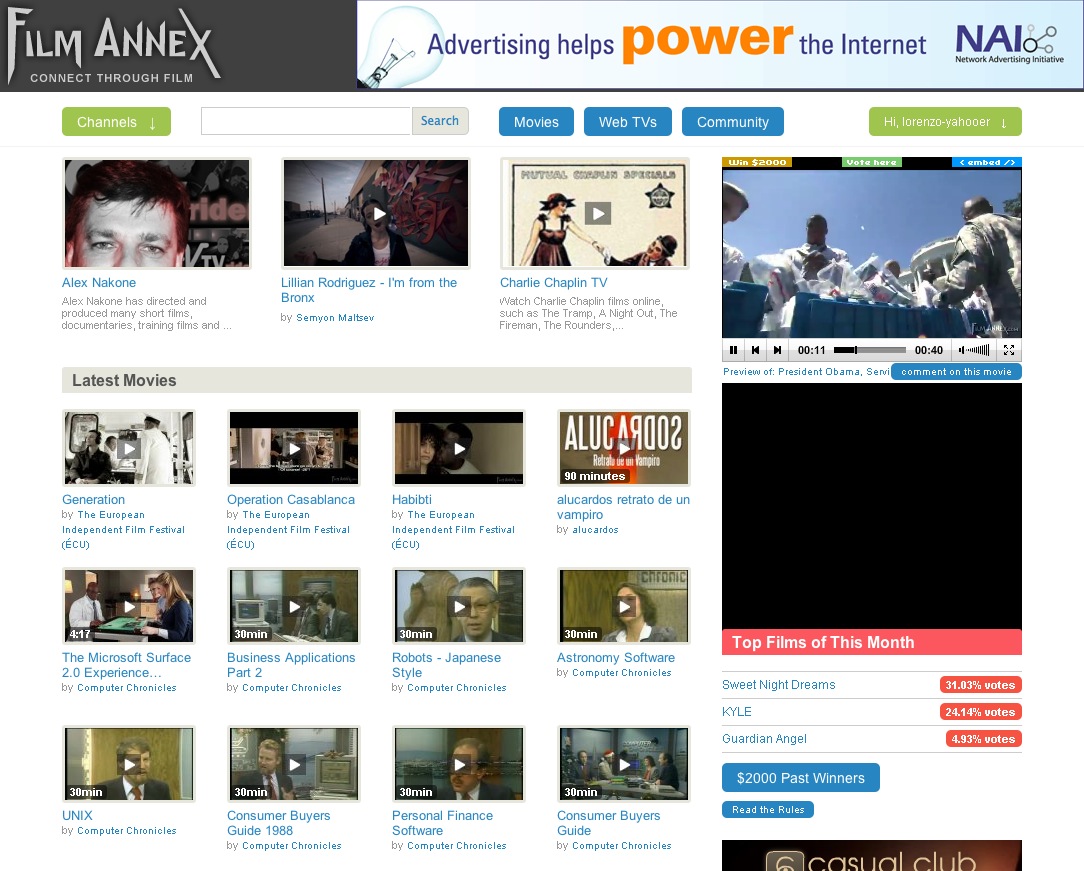
Task: Open Lillian Rodriguez - I'm from the Bronx title
Action: (x=369, y=290)
